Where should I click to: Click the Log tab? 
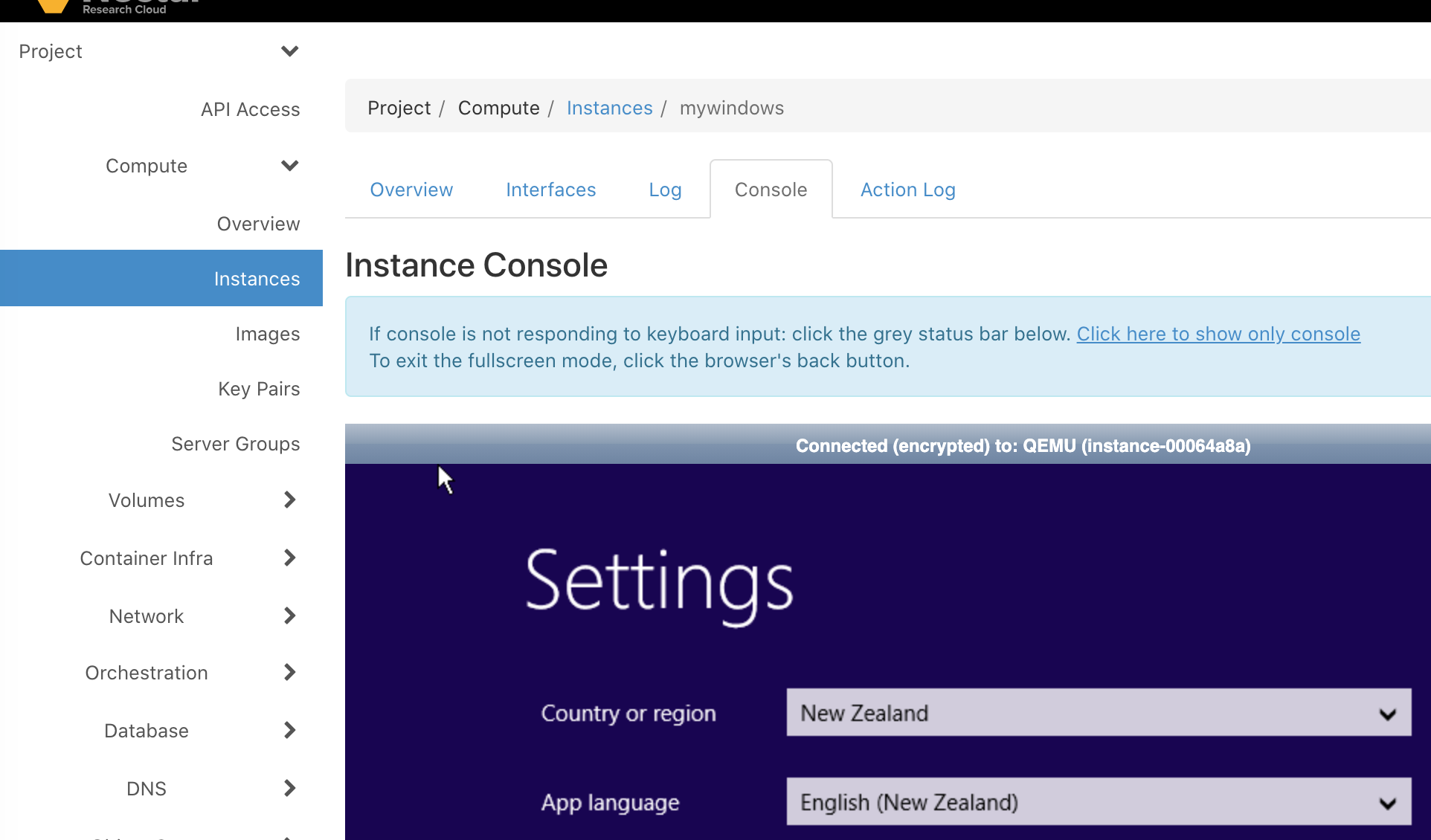click(665, 189)
